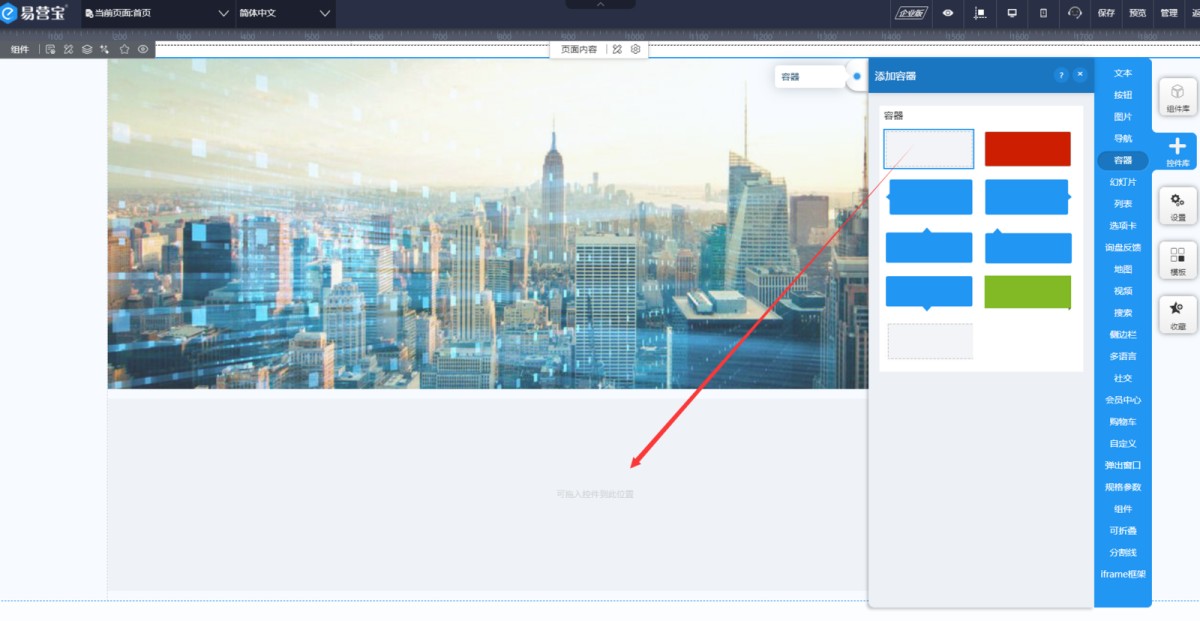Click the layers stack icon in 组件 toolbar
Screen dimensions: 1200x621
click(x=87, y=49)
